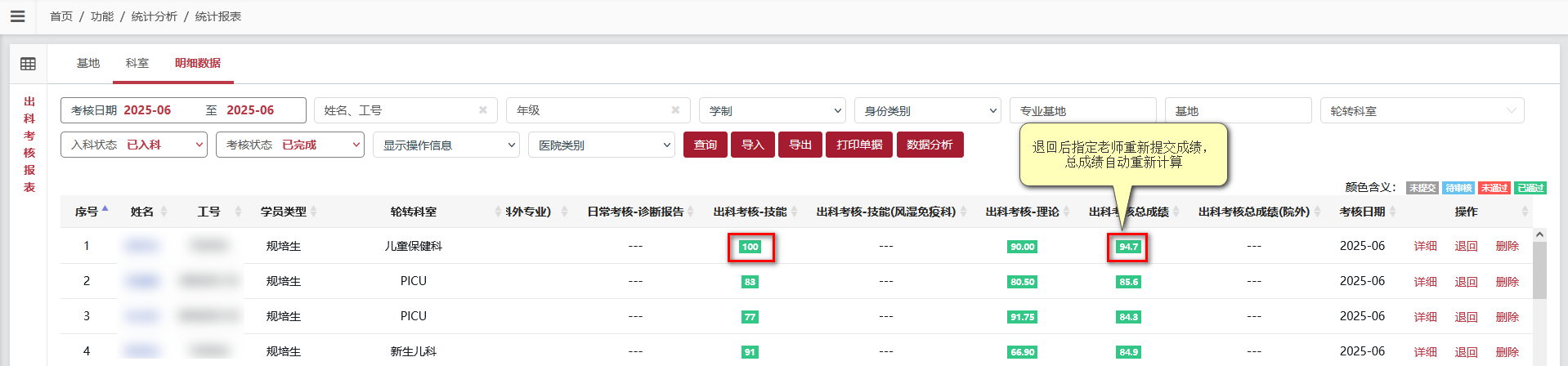
Task: Sort by 出科考核总成绩(院外) column arrows
Action: point(1317,212)
